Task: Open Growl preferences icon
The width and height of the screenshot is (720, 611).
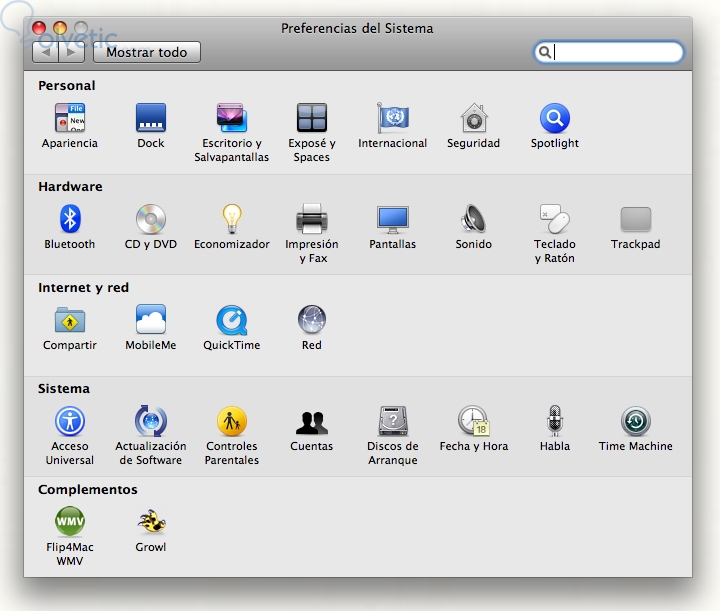Action: [151, 521]
